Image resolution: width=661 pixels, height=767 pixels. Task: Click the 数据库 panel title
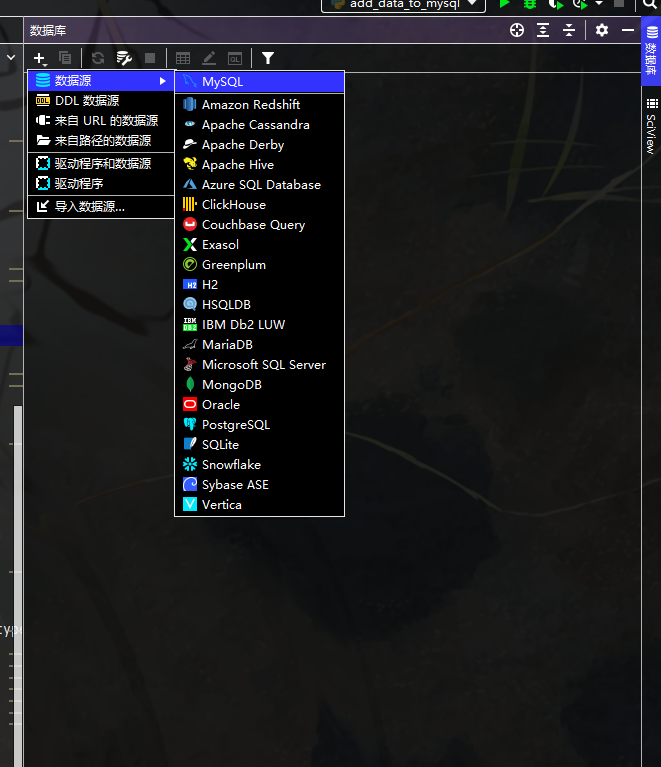[x=48, y=31]
